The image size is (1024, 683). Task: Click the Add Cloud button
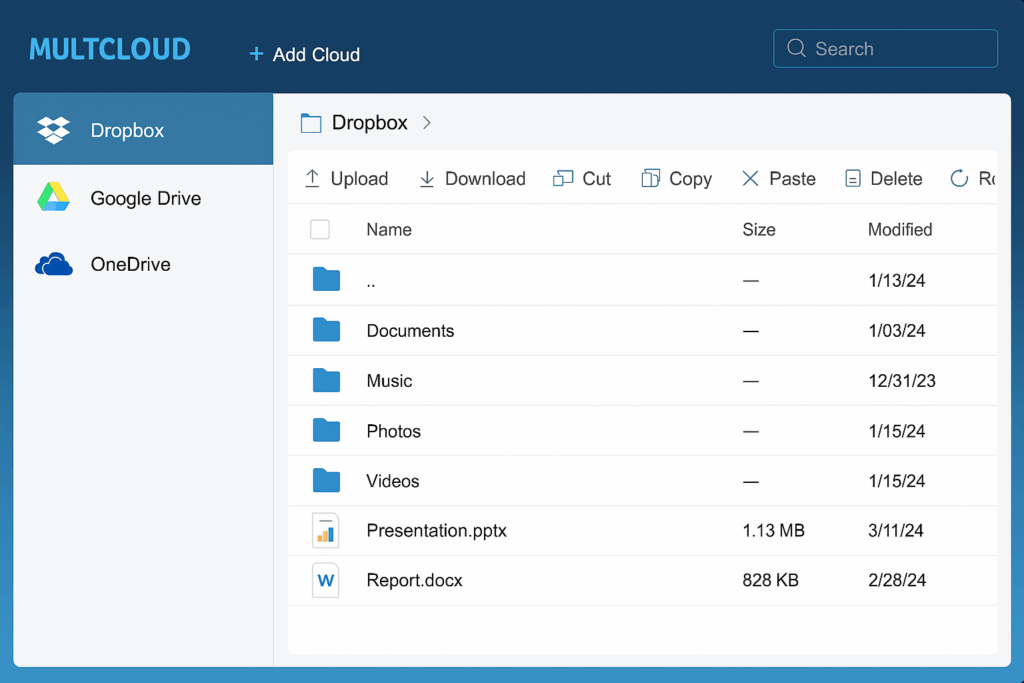click(303, 55)
